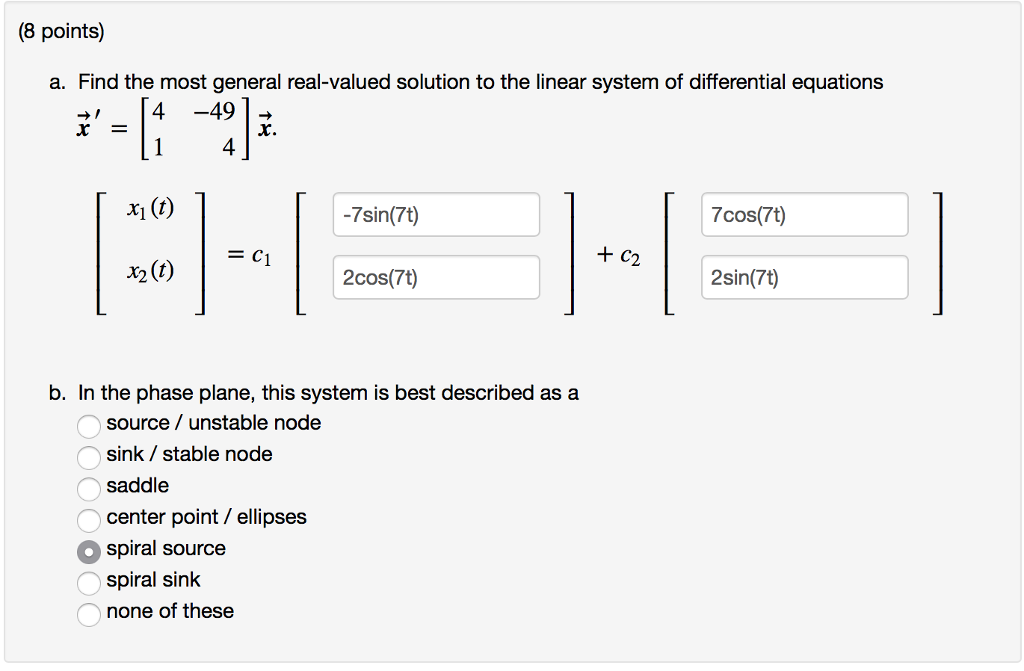Select the "spiral sink" radio button
The width and height of the screenshot is (1024, 671).
coord(88,580)
